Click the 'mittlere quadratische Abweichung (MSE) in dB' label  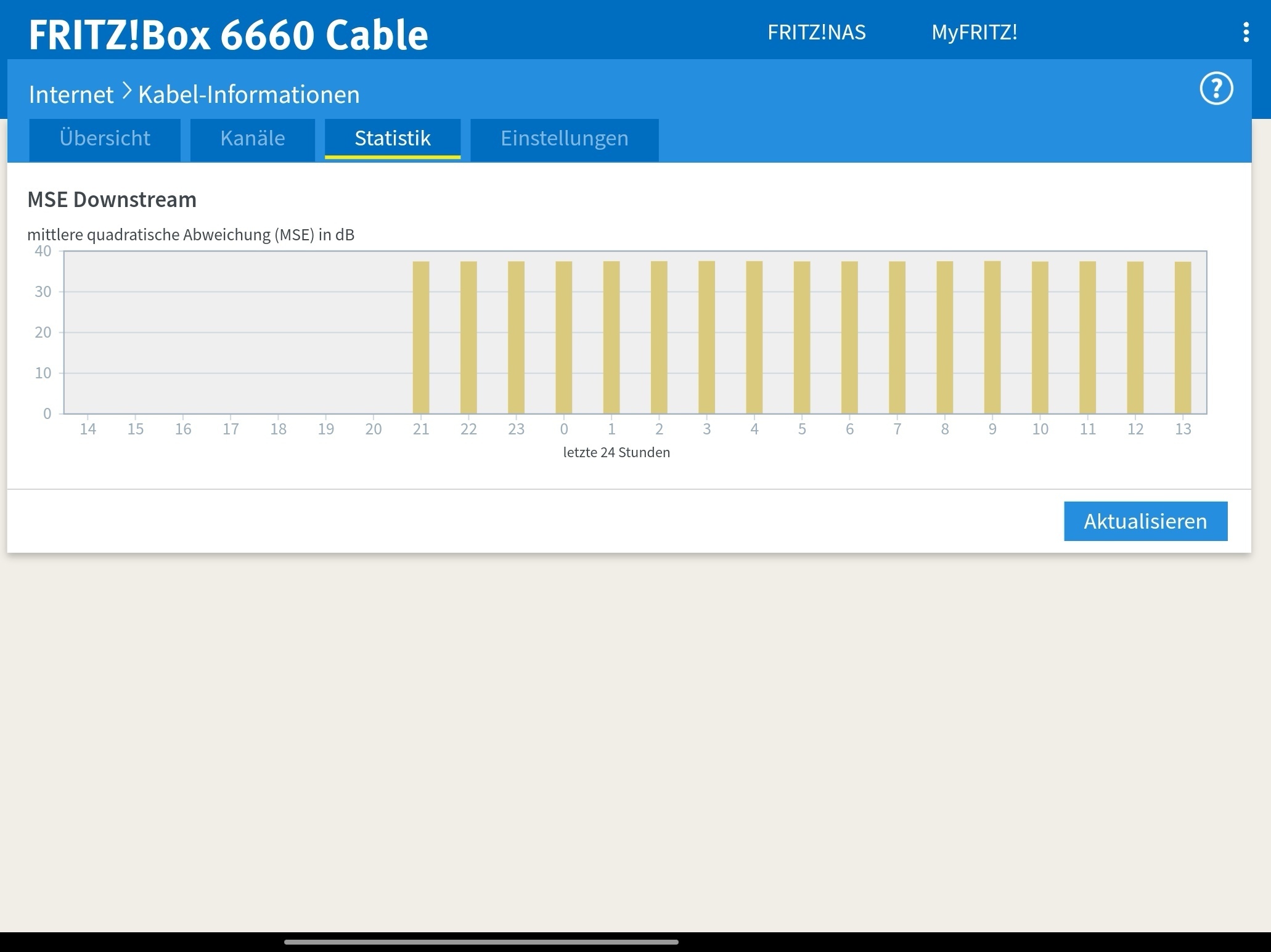[191, 235]
